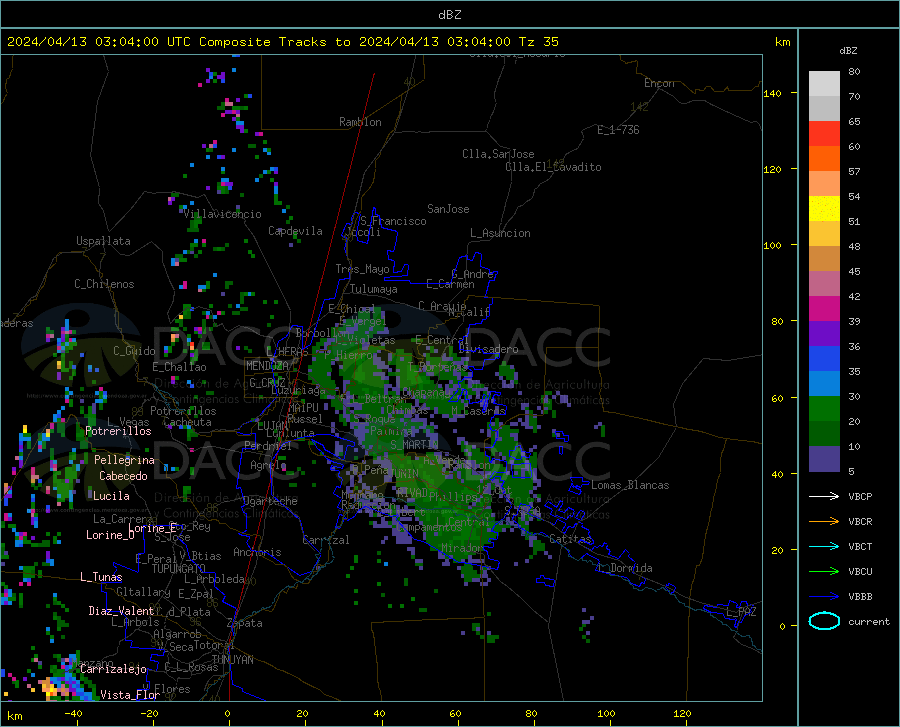Image resolution: width=900 pixels, height=727 pixels.
Task: Click the TUPUNGATO map label
Action: pyautogui.click(x=179, y=569)
